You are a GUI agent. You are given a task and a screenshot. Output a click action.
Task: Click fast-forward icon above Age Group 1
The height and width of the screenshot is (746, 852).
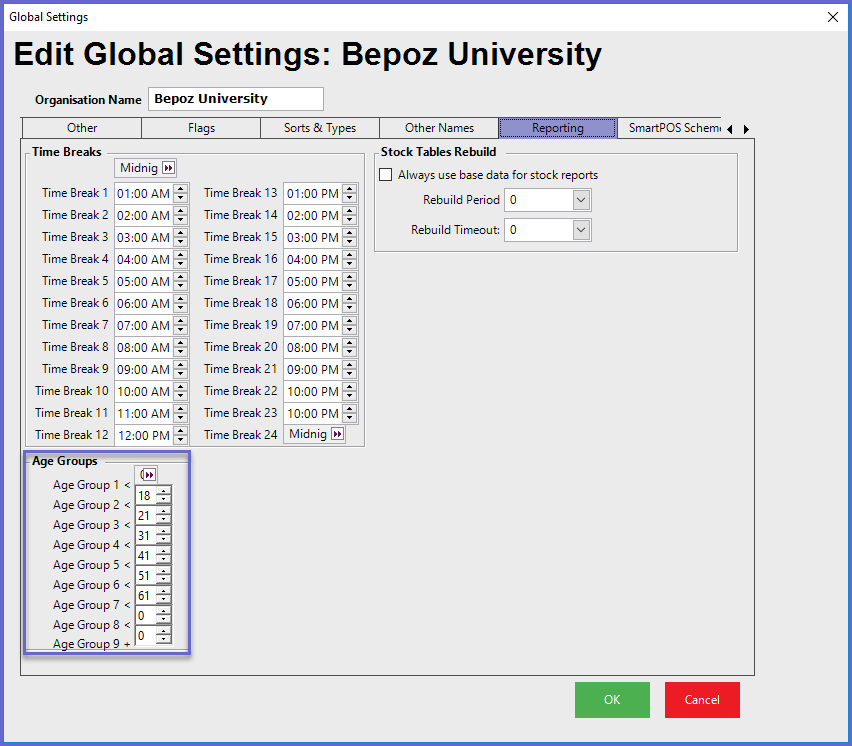[x=148, y=474]
